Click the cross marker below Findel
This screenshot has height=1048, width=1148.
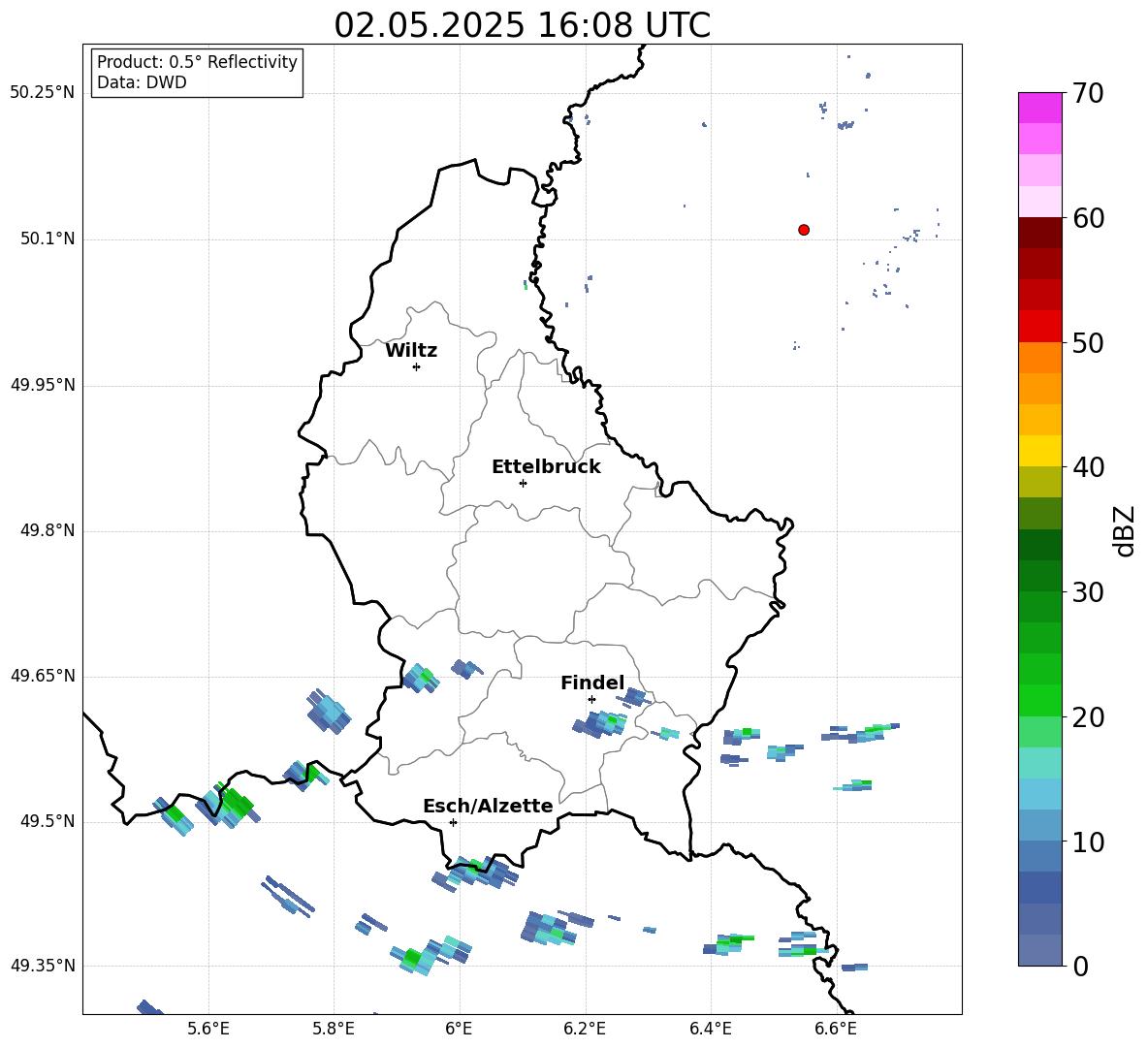point(591,700)
